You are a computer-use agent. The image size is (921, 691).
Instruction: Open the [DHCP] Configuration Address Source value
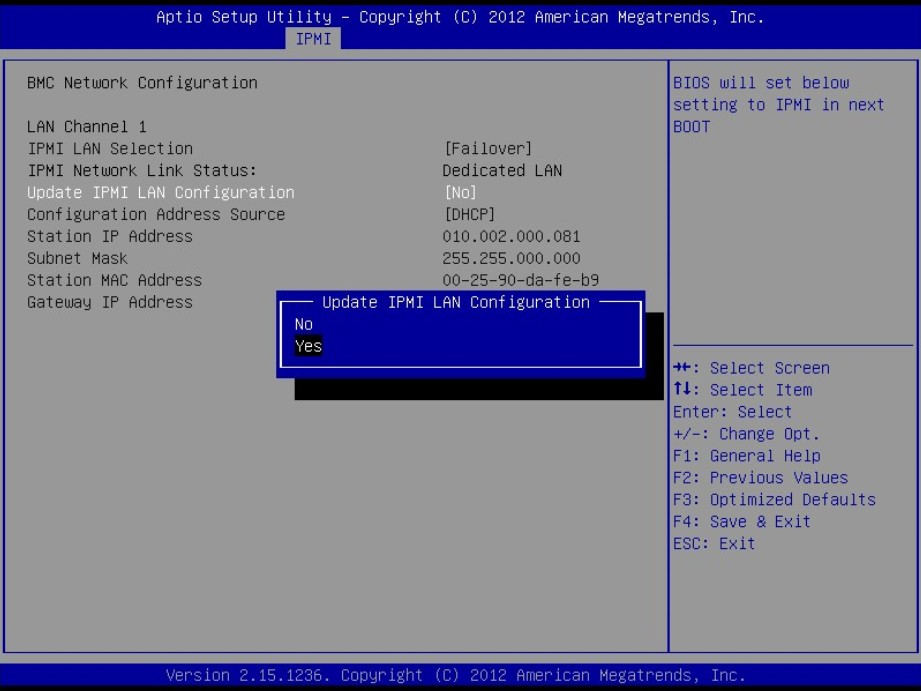tap(469, 214)
